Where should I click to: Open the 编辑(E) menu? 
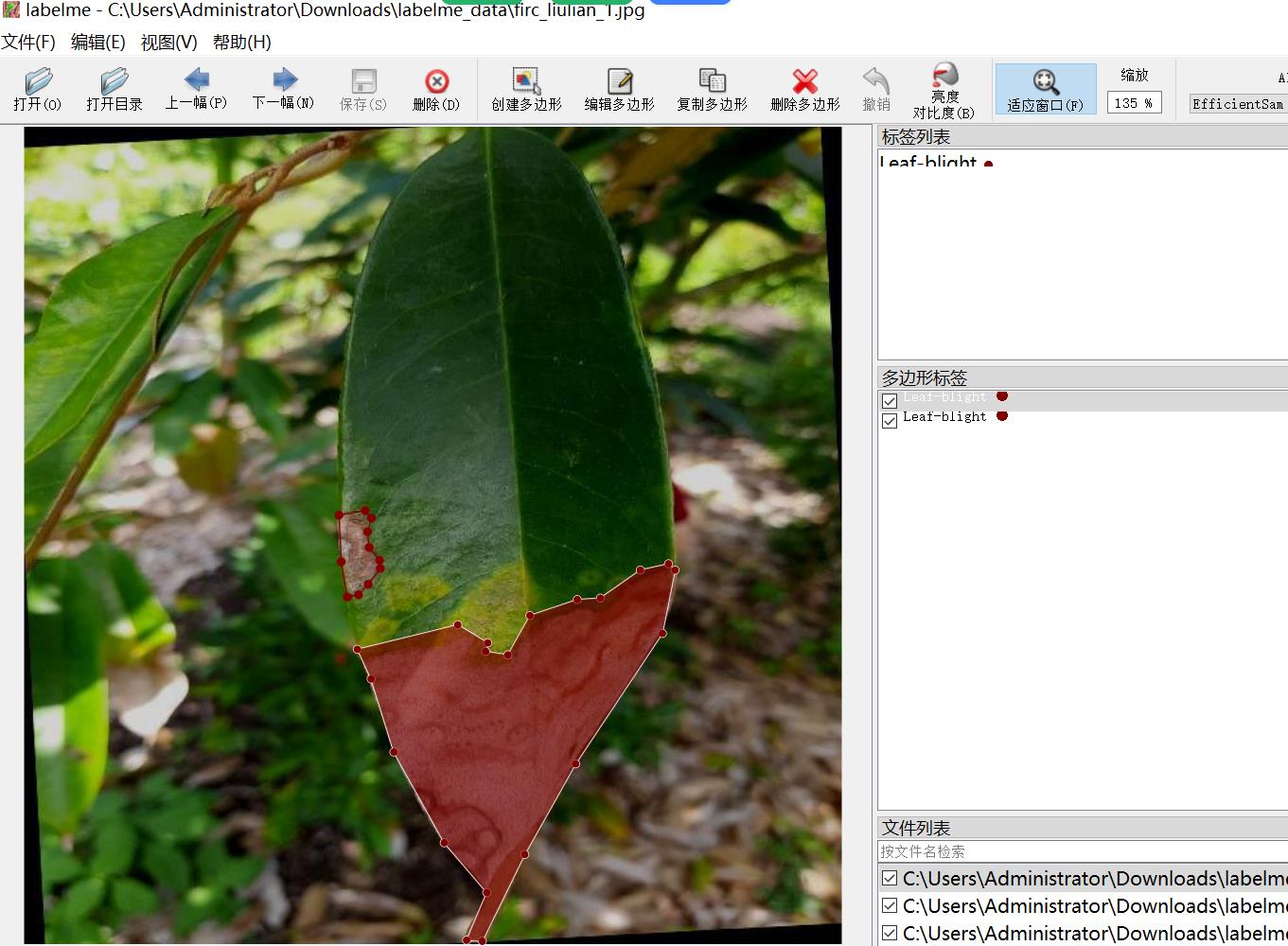pyautogui.click(x=97, y=43)
